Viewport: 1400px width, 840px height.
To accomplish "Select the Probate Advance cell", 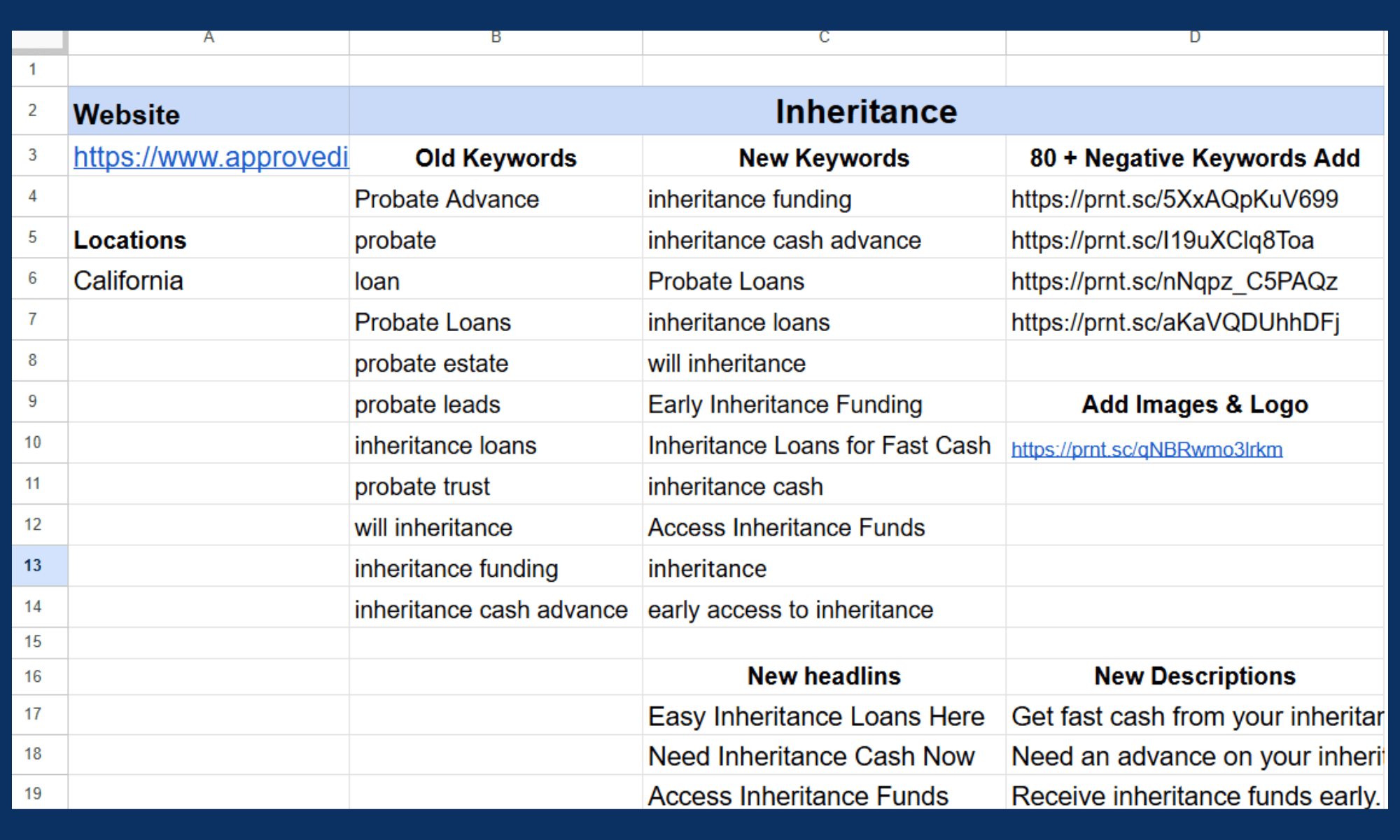I will click(x=496, y=197).
